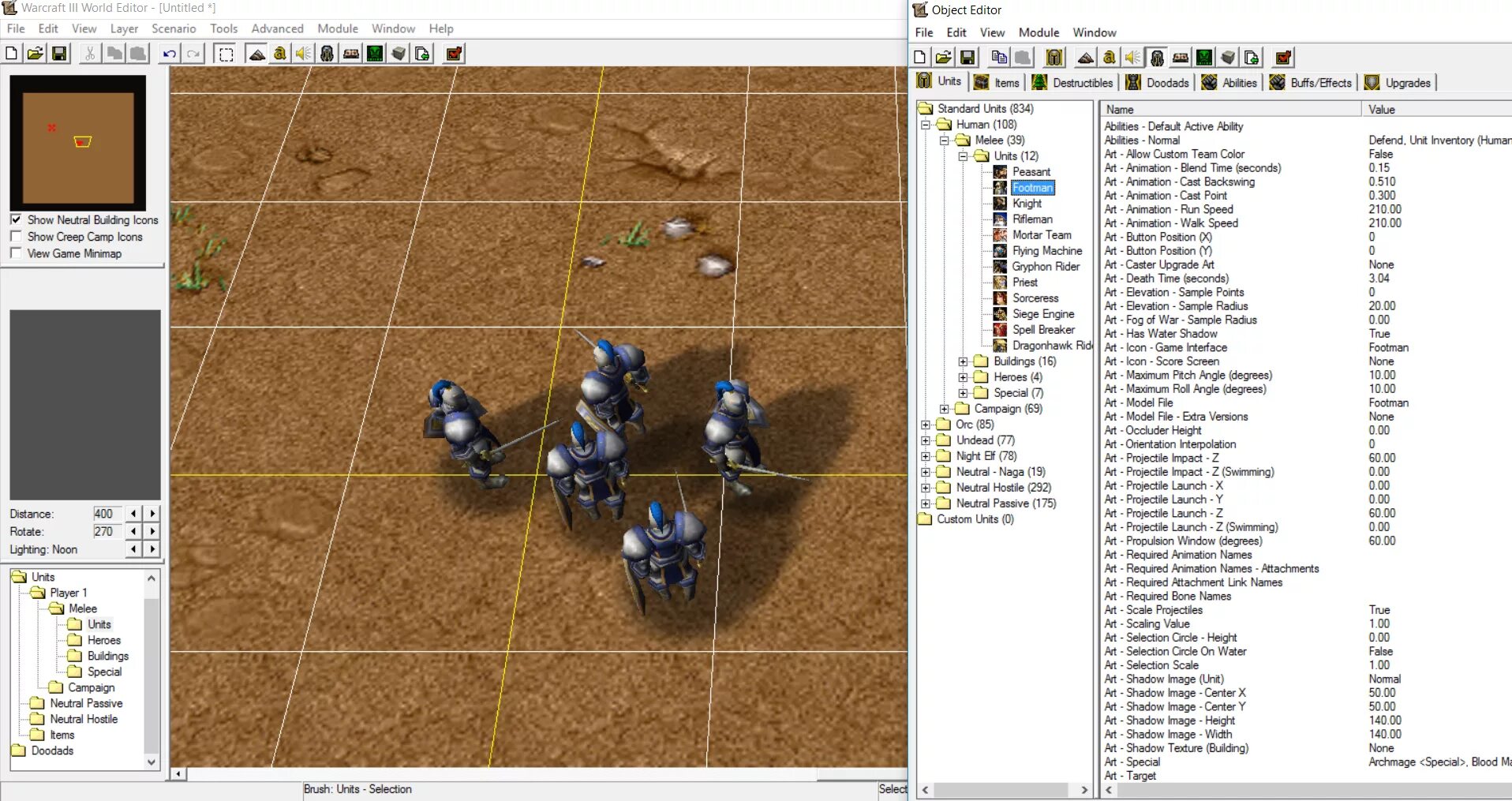Open AI Editor green icon in World Editor toolbar
The height and width of the screenshot is (801, 1512).
click(x=375, y=54)
